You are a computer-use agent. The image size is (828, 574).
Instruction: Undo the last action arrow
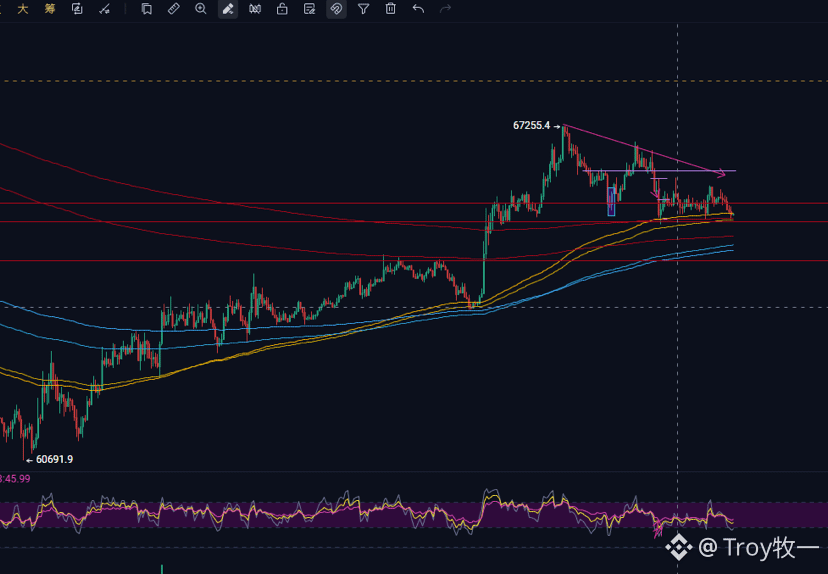point(418,8)
